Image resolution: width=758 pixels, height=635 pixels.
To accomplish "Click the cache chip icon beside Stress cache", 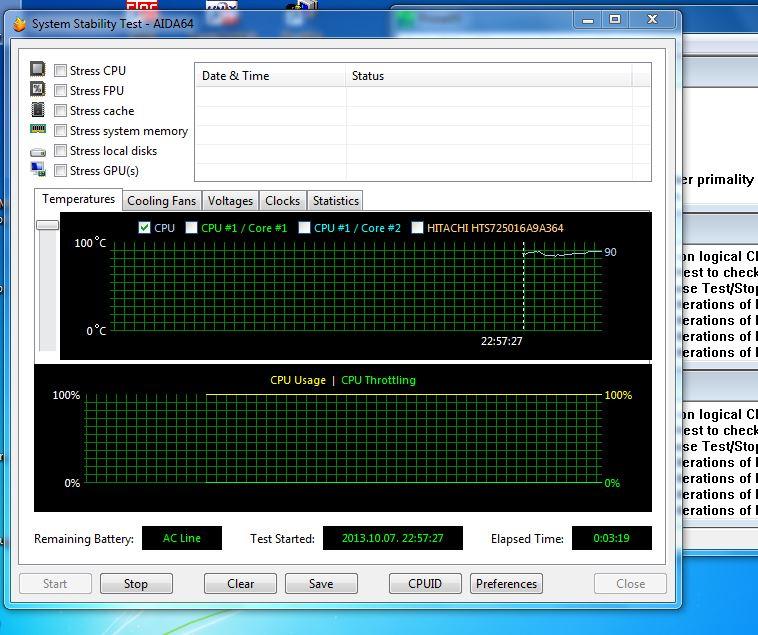I will 38,110.
